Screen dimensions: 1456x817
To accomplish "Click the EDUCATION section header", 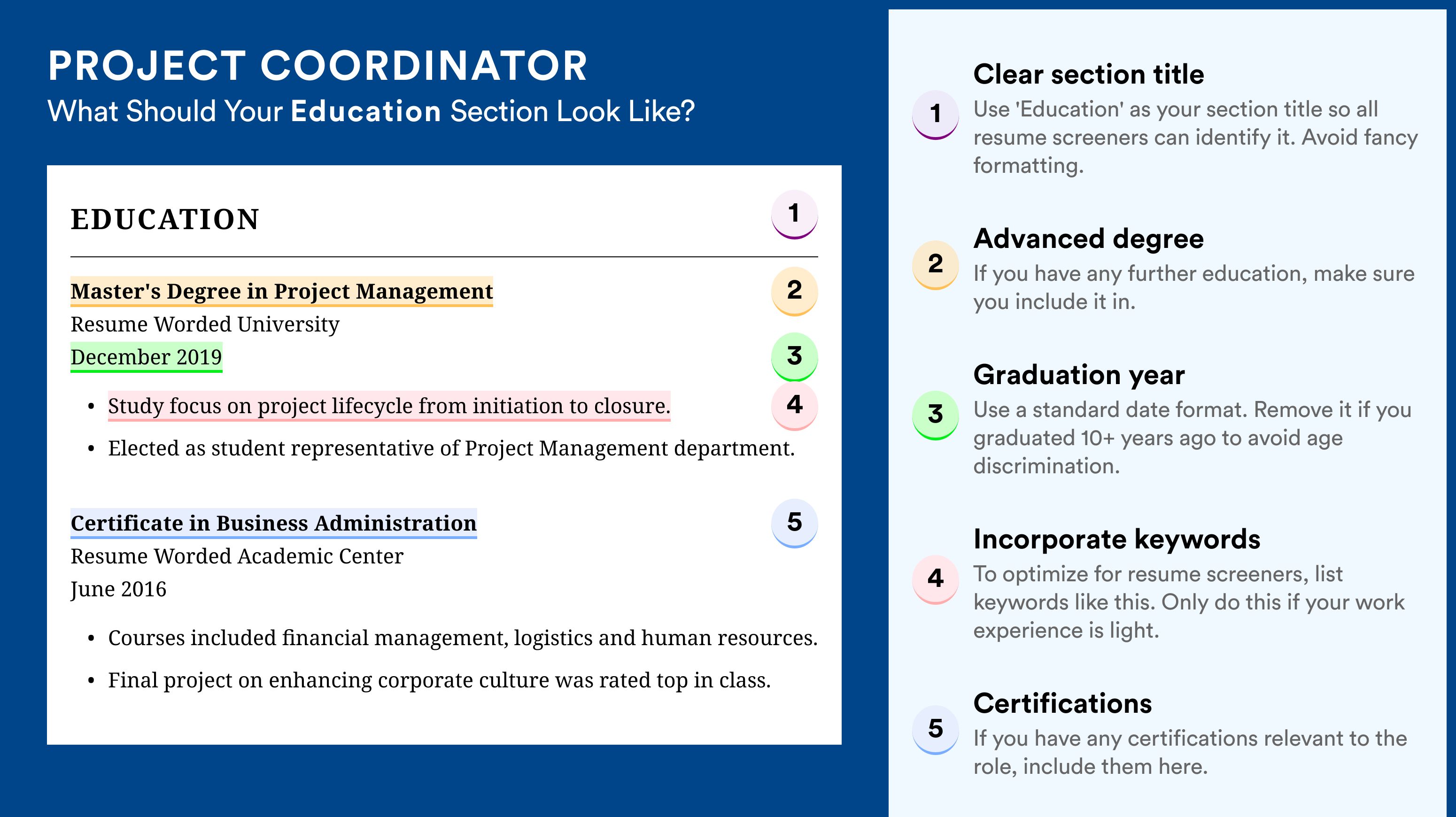I will pyautogui.click(x=164, y=219).
